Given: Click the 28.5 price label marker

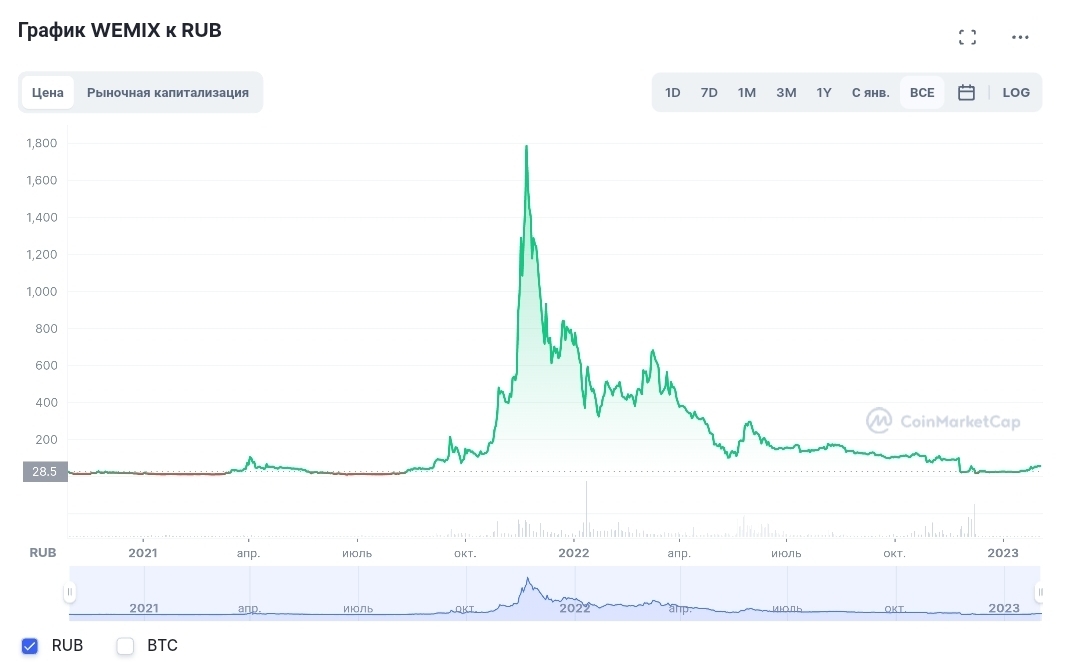Looking at the screenshot, I should (x=44, y=471).
